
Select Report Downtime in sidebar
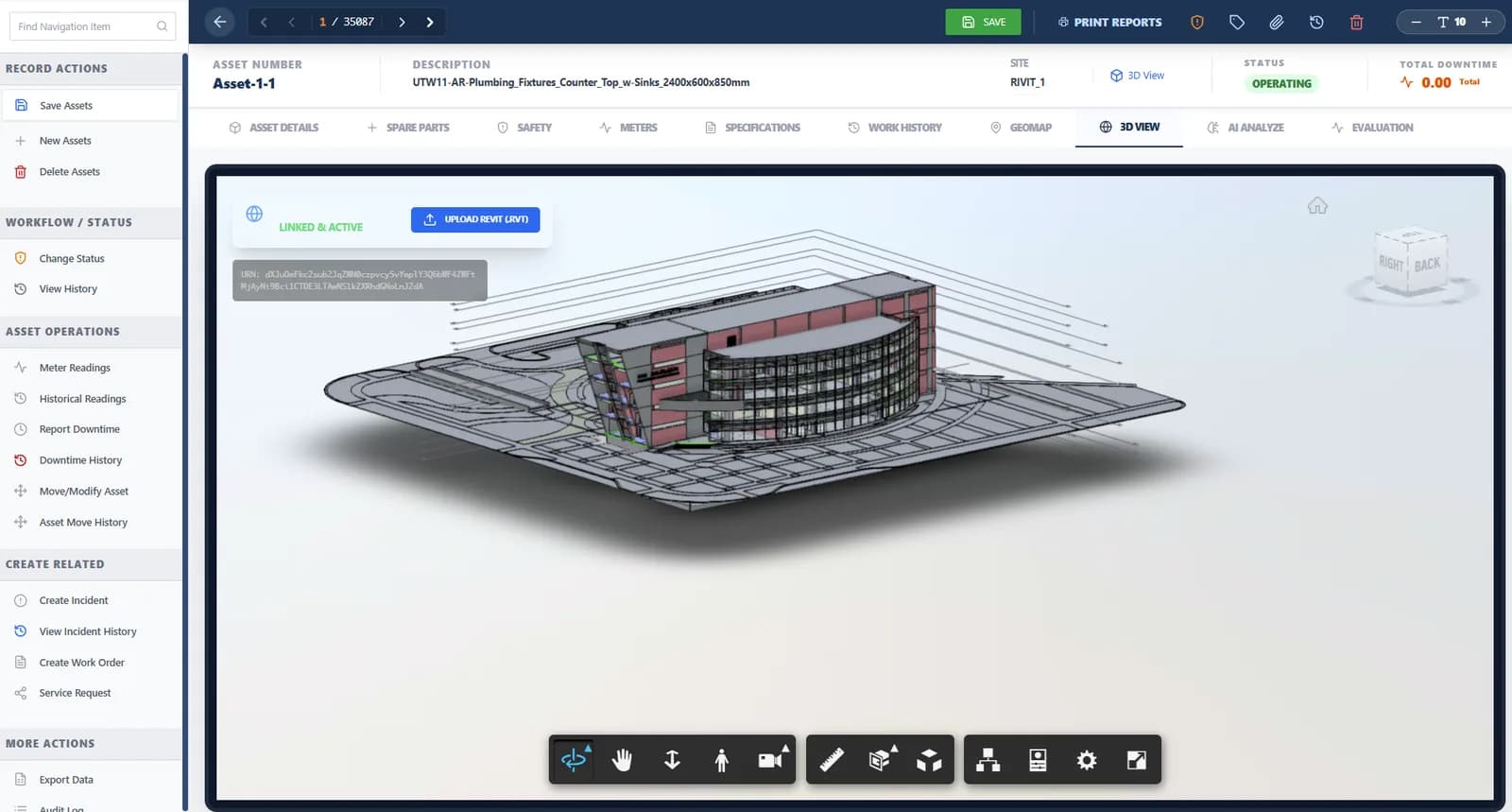[x=79, y=429]
